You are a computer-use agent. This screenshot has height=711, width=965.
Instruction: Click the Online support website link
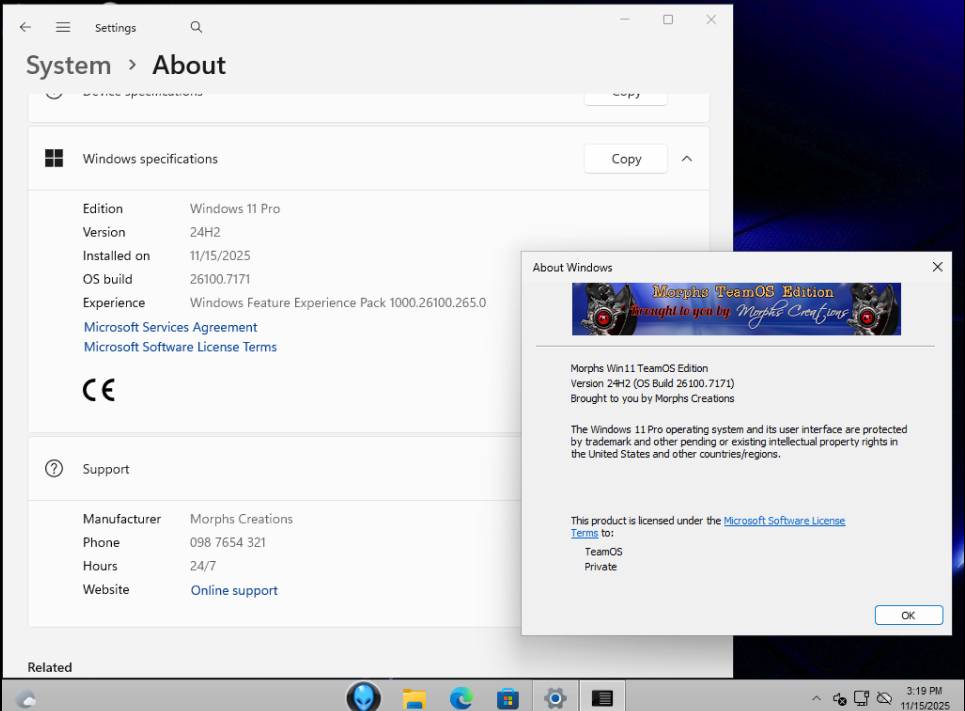[x=234, y=590]
